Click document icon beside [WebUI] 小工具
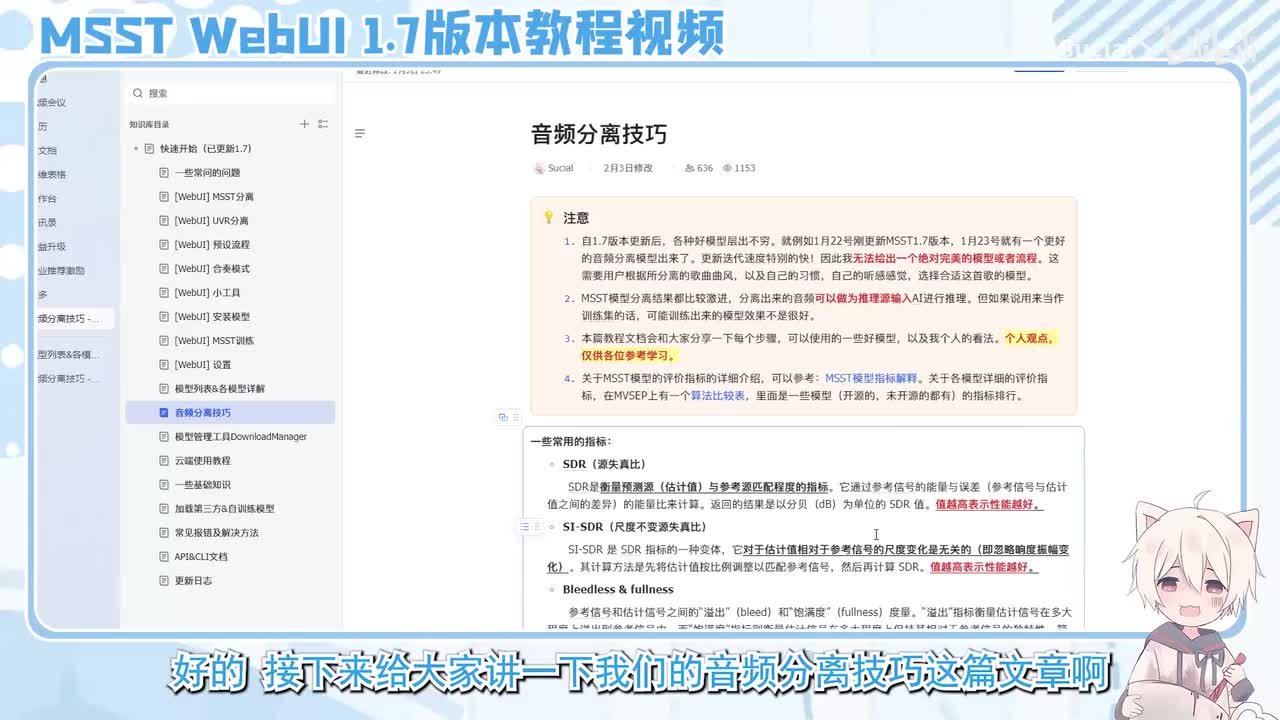This screenshot has height=720, width=1280. [164, 292]
